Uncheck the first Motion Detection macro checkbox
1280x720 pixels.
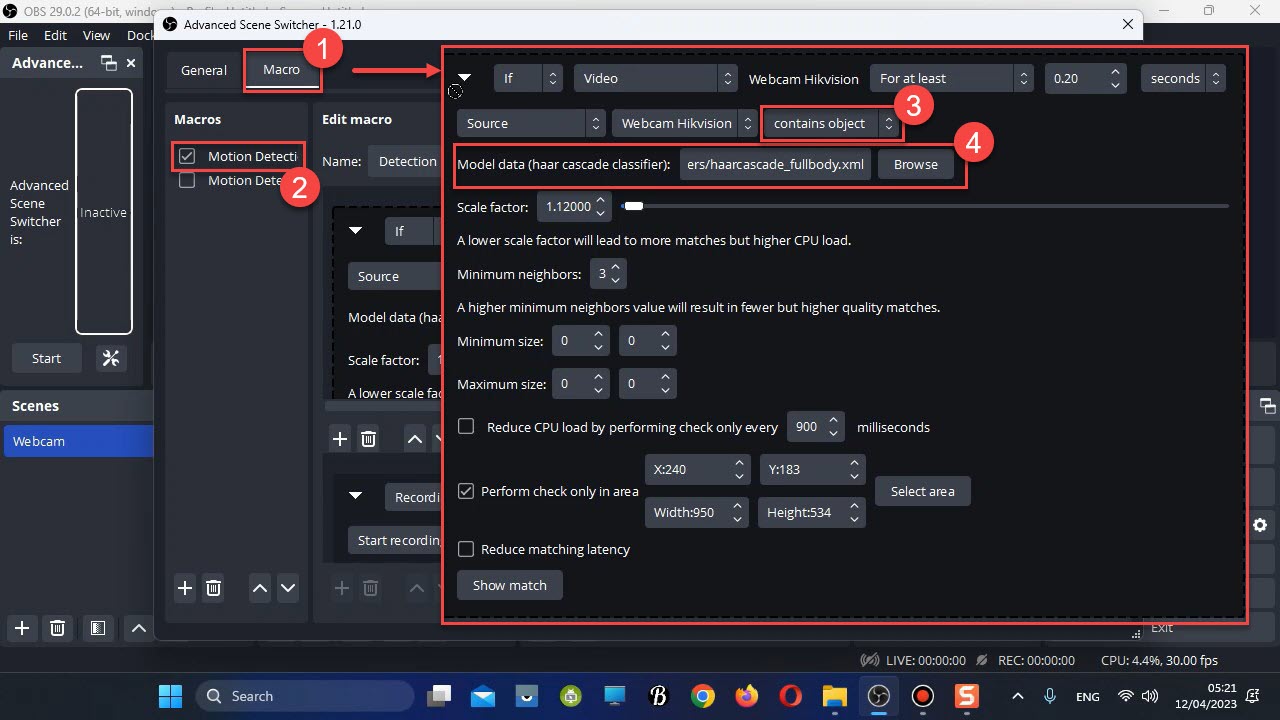(x=186, y=156)
